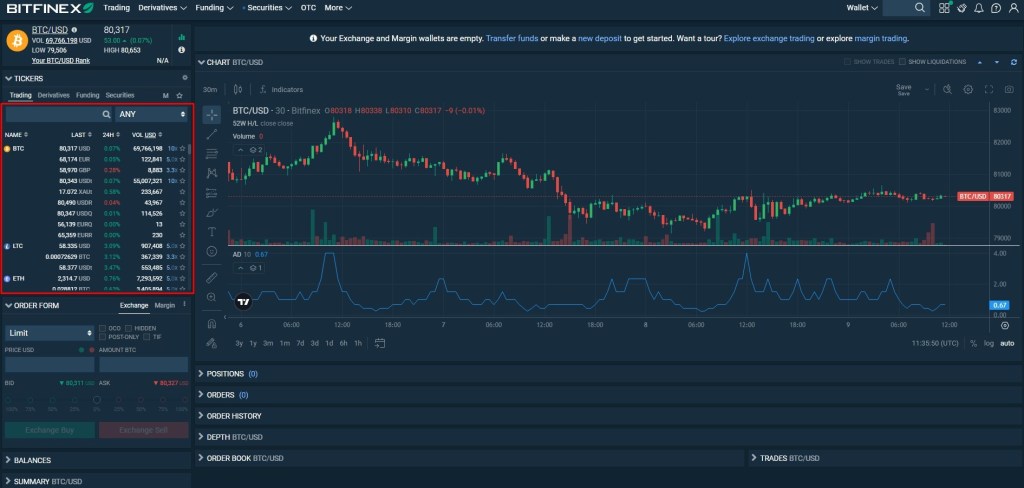Open the ANY currency filter dropdown

coord(152,114)
